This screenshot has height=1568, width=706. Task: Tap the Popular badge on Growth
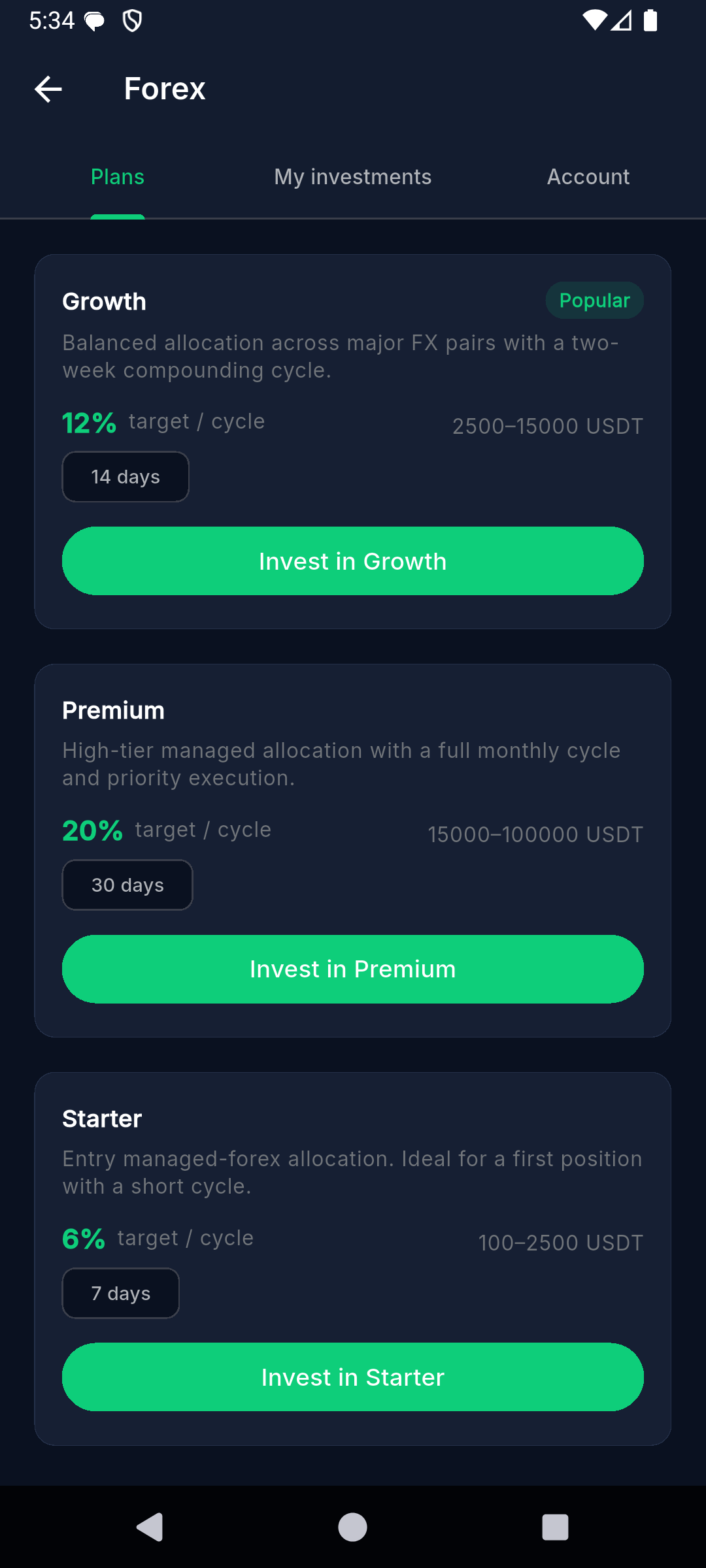[x=595, y=301]
